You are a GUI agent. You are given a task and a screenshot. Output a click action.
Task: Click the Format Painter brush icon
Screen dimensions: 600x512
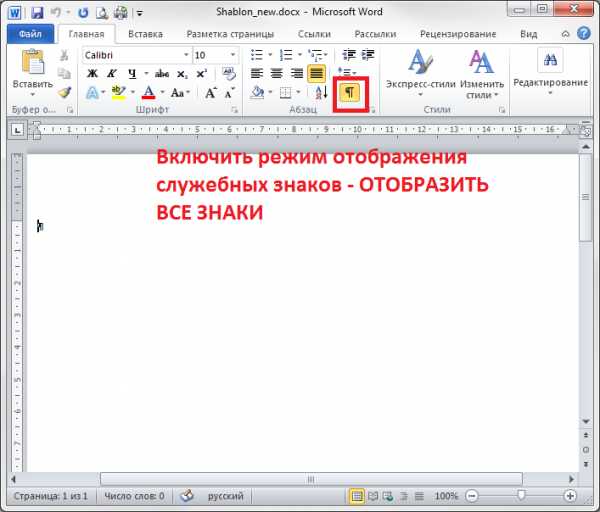(64, 92)
